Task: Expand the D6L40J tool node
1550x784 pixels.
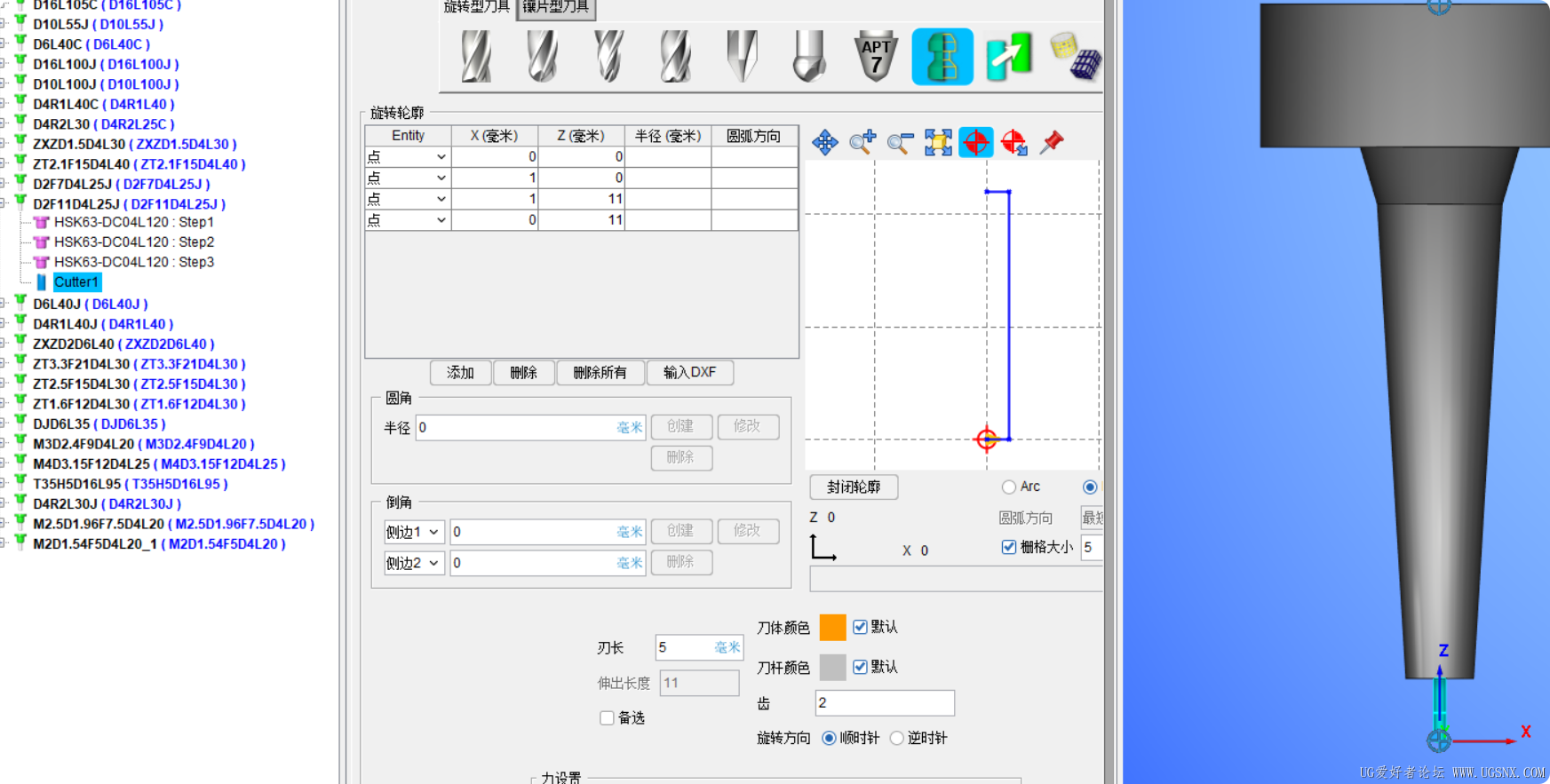Action: click(4, 304)
